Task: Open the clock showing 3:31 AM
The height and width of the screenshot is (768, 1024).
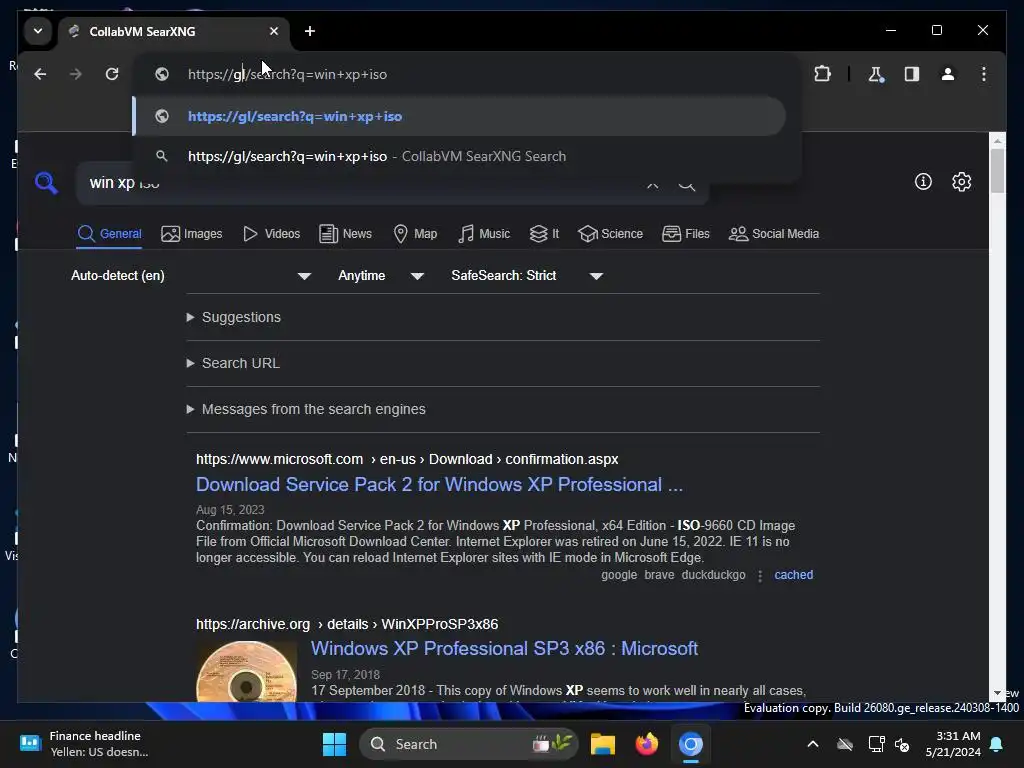Action: 953,744
